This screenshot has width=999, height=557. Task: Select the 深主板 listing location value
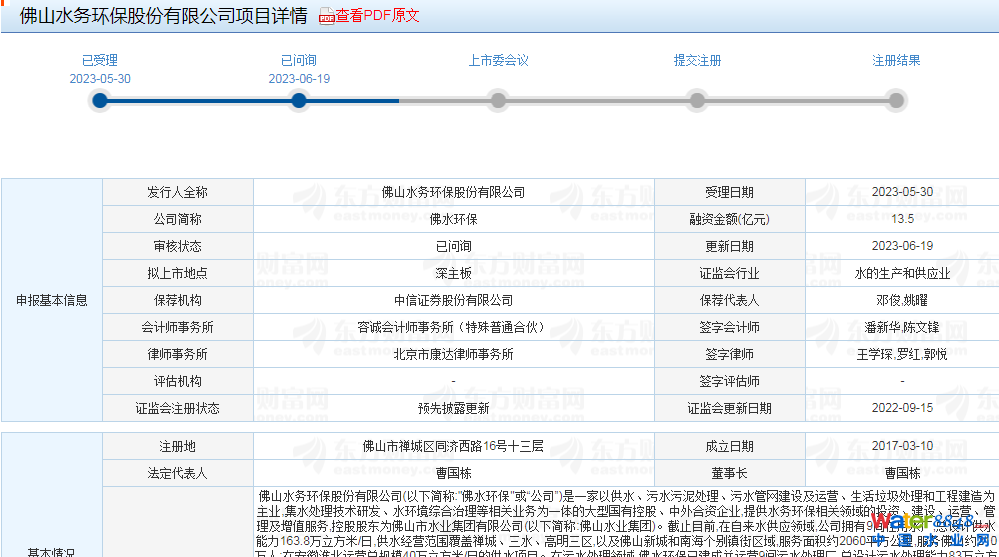tap(453, 273)
